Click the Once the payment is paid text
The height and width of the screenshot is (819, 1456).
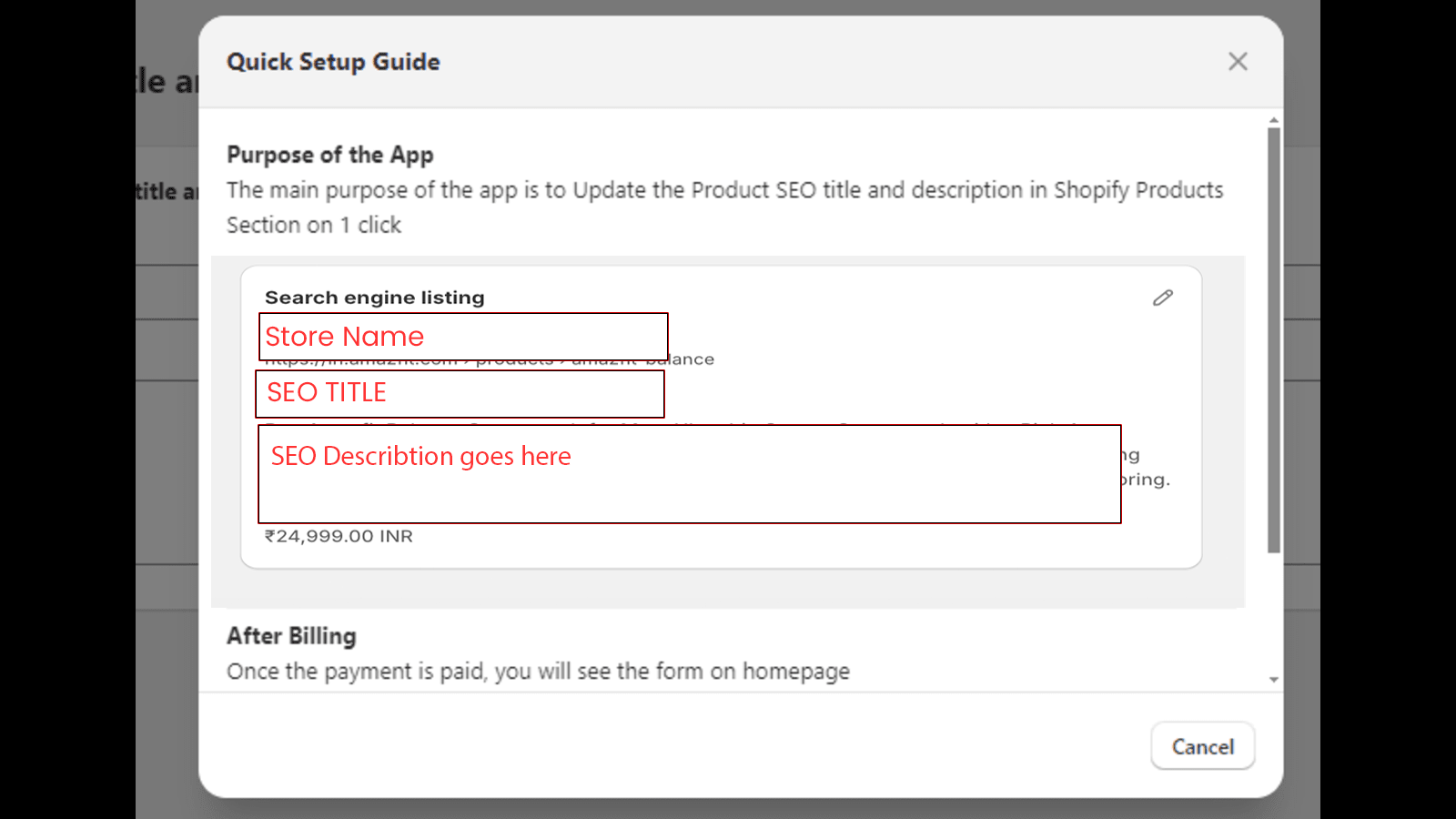click(x=538, y=672)
